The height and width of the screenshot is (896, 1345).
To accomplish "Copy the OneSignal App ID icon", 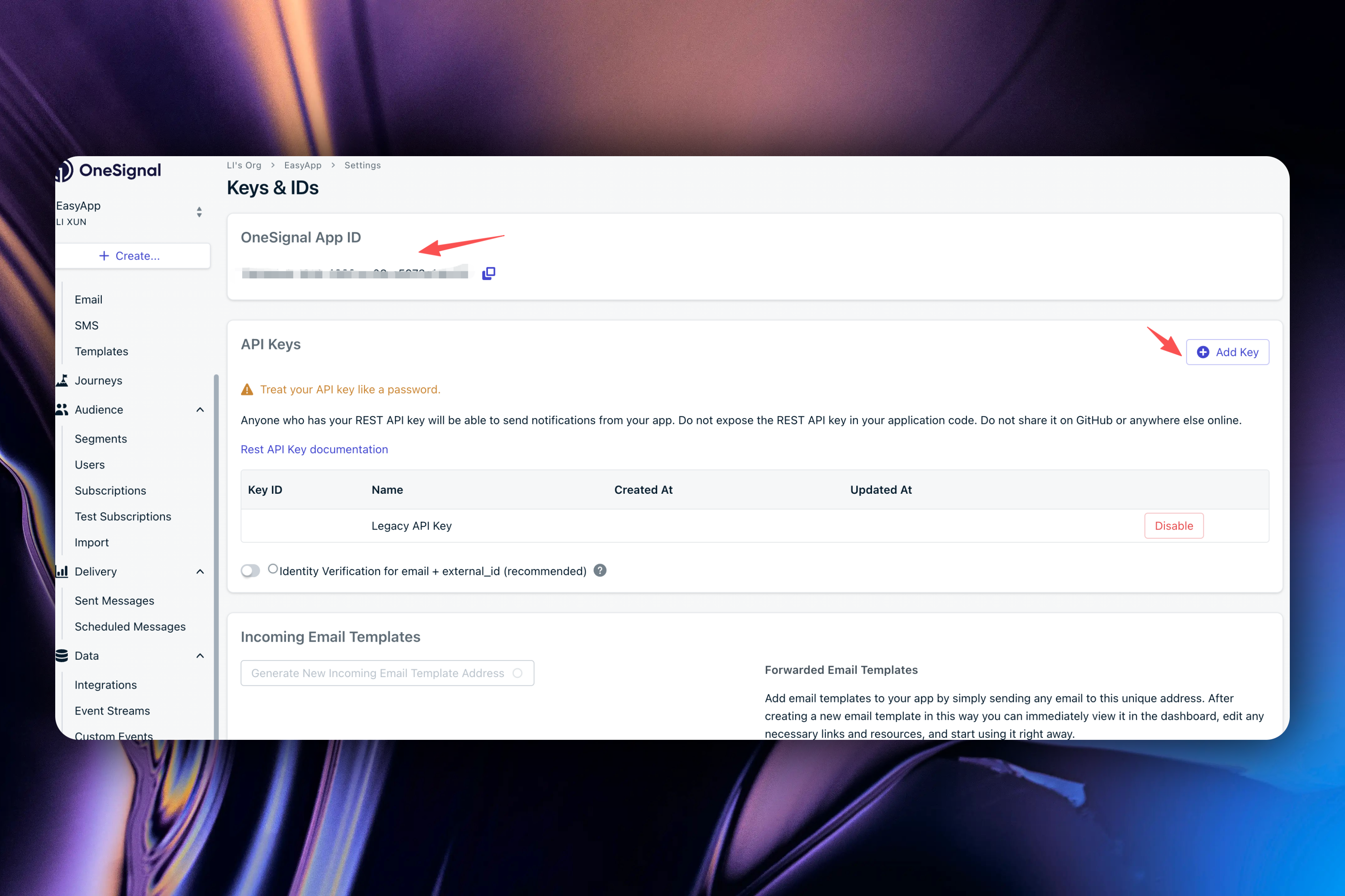I will pos(489,273).
